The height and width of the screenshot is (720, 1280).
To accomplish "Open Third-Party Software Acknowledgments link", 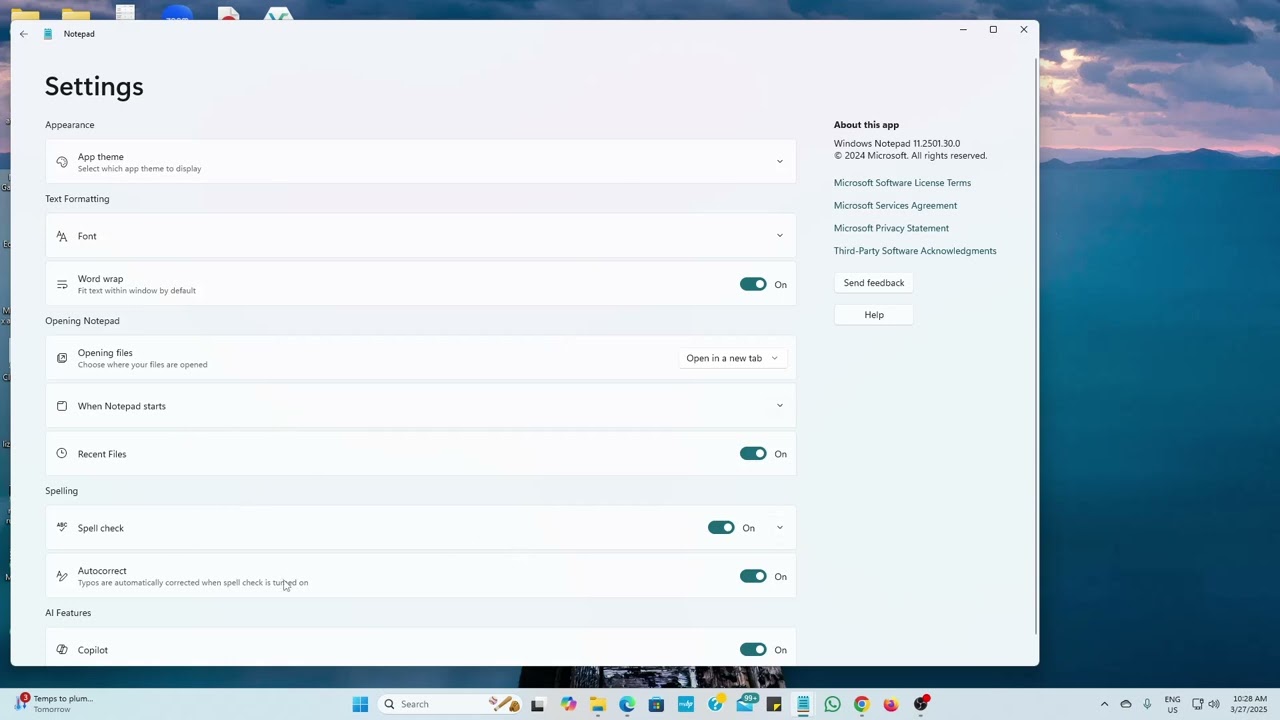I will click(x=915, y=251).
